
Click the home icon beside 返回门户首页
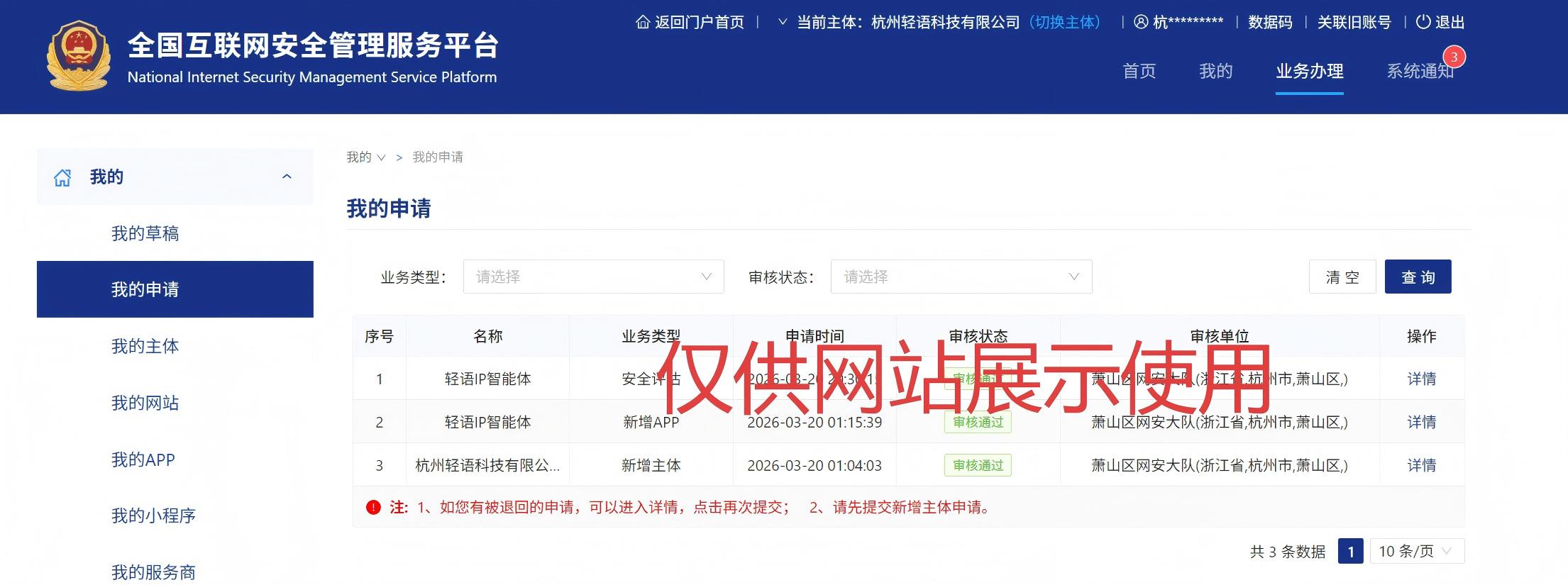point(643,22)
